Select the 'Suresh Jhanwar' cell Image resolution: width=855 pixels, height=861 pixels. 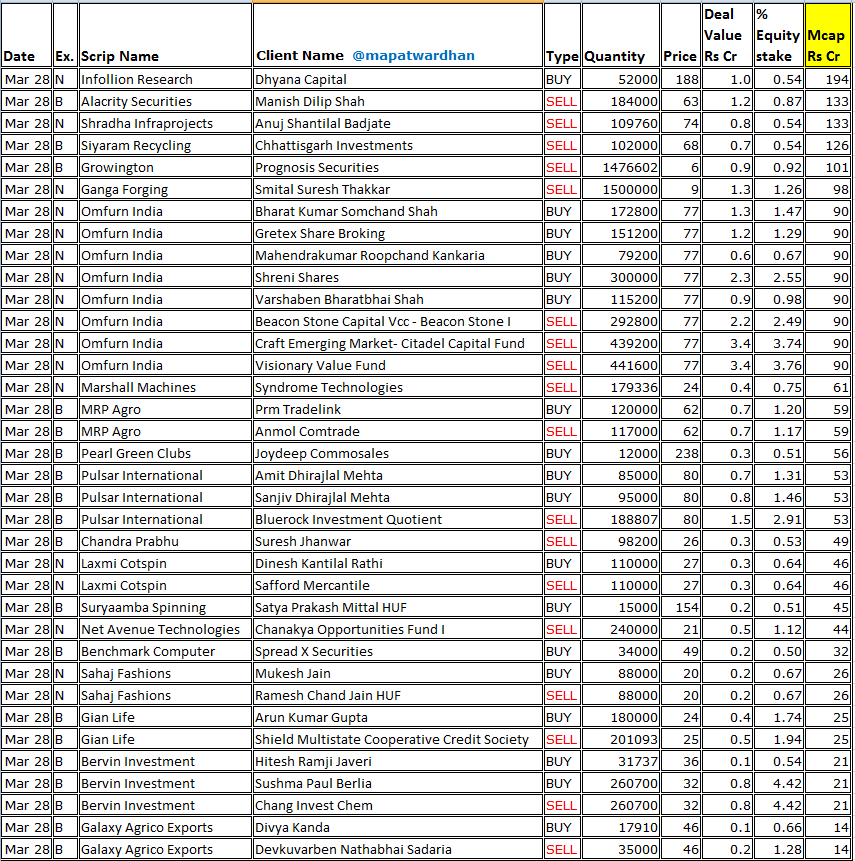[398, 541]
